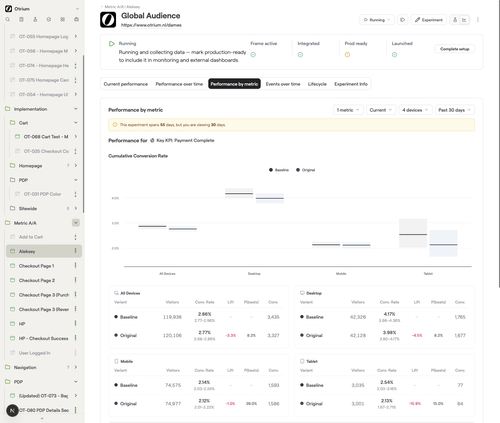Open options dots for HP - Checkout Success

(75, 338)
